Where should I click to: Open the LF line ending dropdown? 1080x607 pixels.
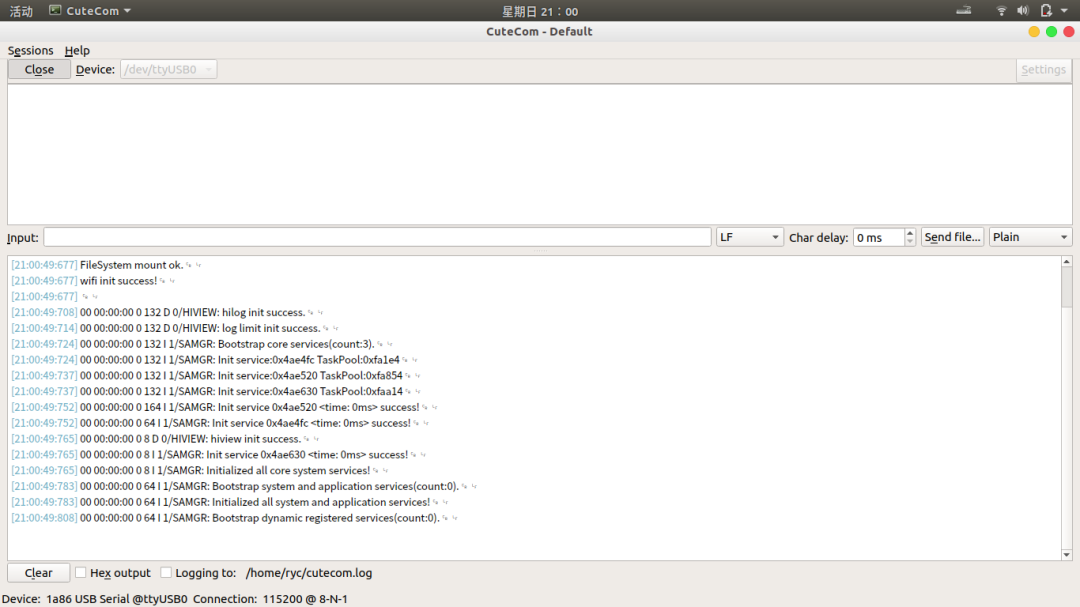tap(749, 237)
